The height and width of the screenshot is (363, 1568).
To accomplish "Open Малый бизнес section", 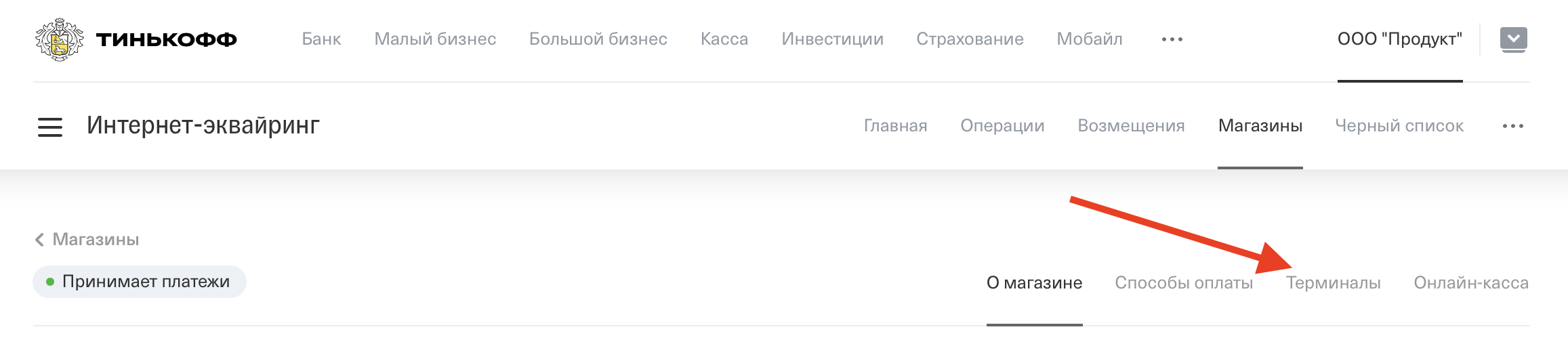I will 435,39.
